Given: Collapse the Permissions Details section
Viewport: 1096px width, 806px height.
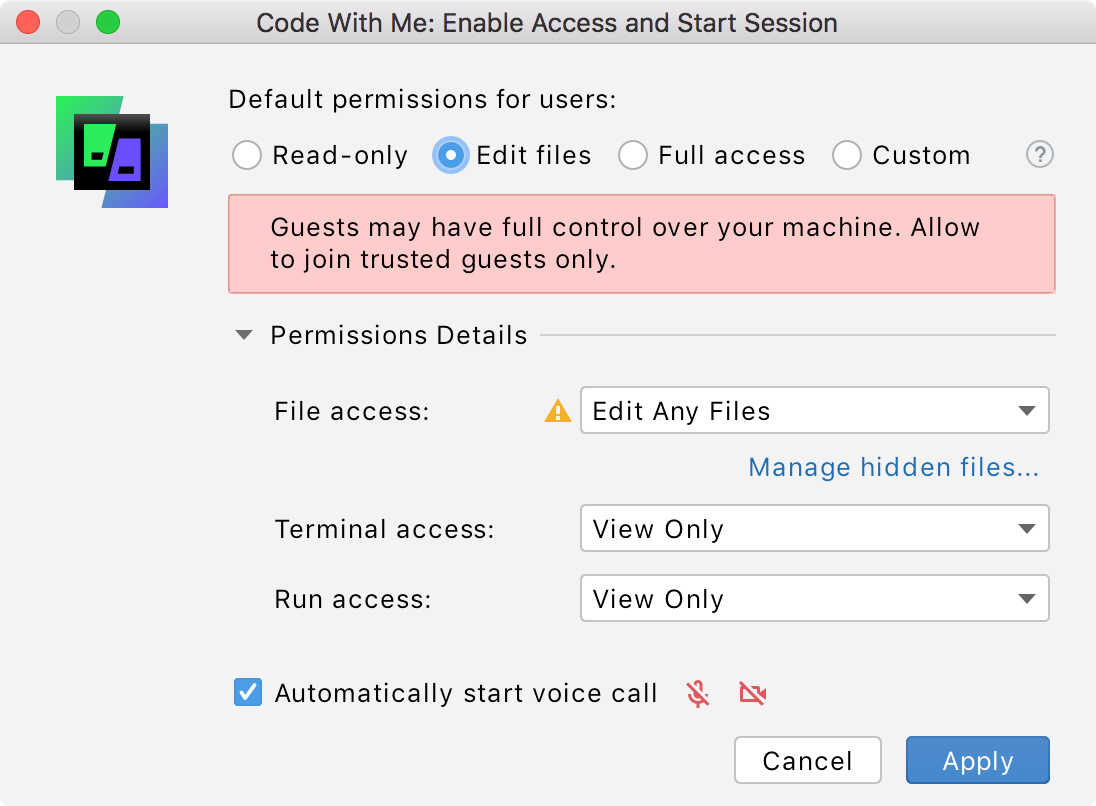Looking at the screenshot, I should click(x=243, y=335).
